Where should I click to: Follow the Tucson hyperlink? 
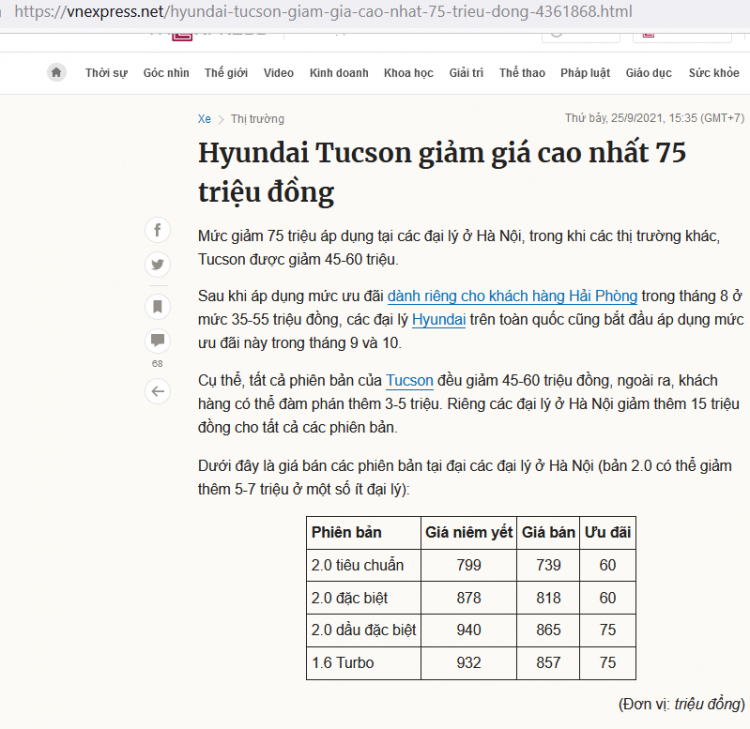coord(409,380)
